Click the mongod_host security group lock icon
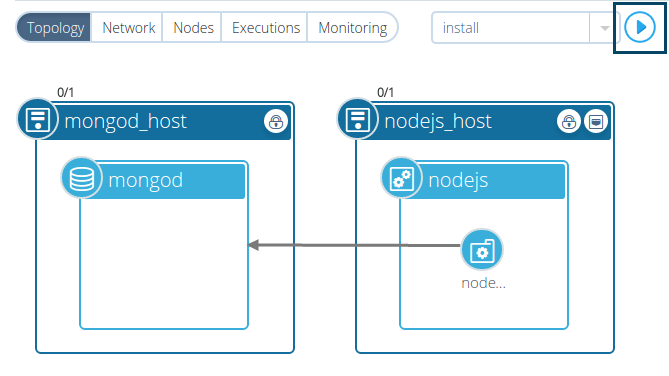The height and width of the screenshot is (376, 669). (276, 122)
